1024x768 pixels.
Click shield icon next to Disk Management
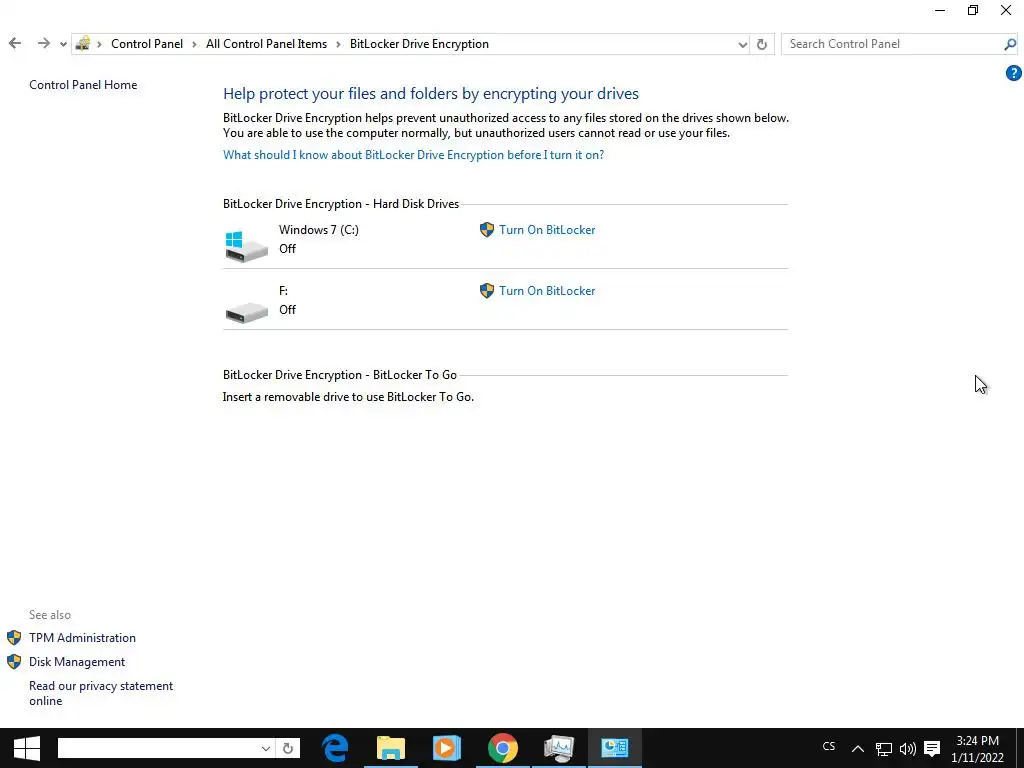point(14,662)
